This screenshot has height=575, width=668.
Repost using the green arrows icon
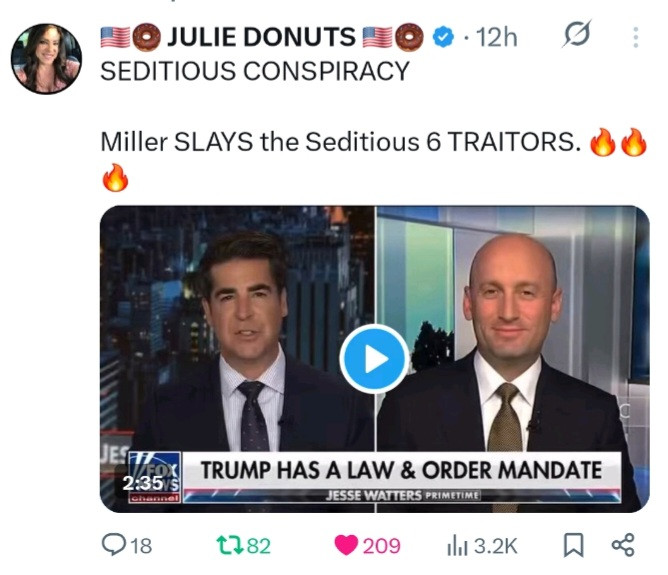pyautogui.click(x=229, y=545)
